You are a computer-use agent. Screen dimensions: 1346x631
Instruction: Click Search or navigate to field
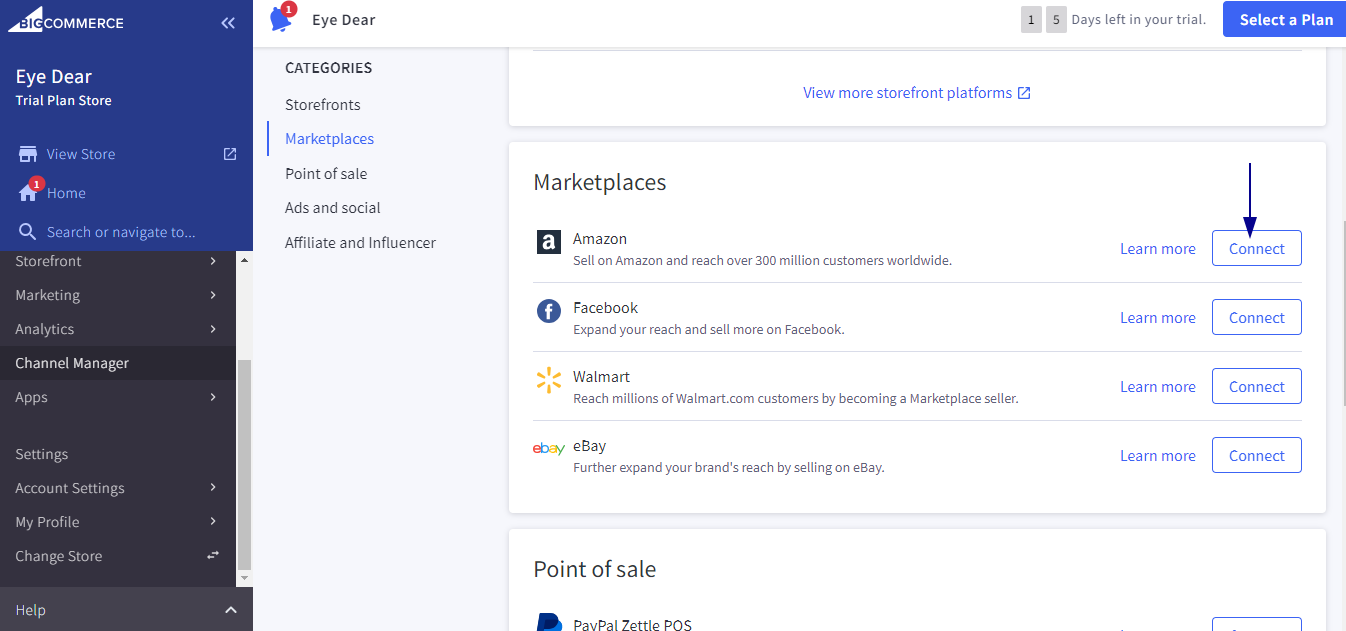(121, 232)
